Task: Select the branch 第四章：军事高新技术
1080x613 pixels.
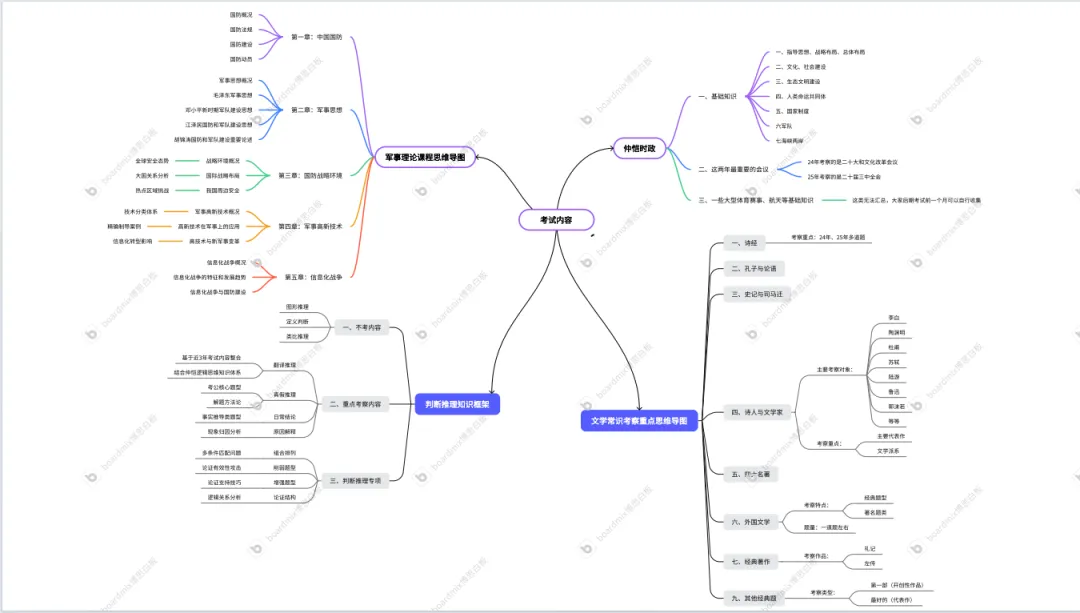Action: pos(310,226)
